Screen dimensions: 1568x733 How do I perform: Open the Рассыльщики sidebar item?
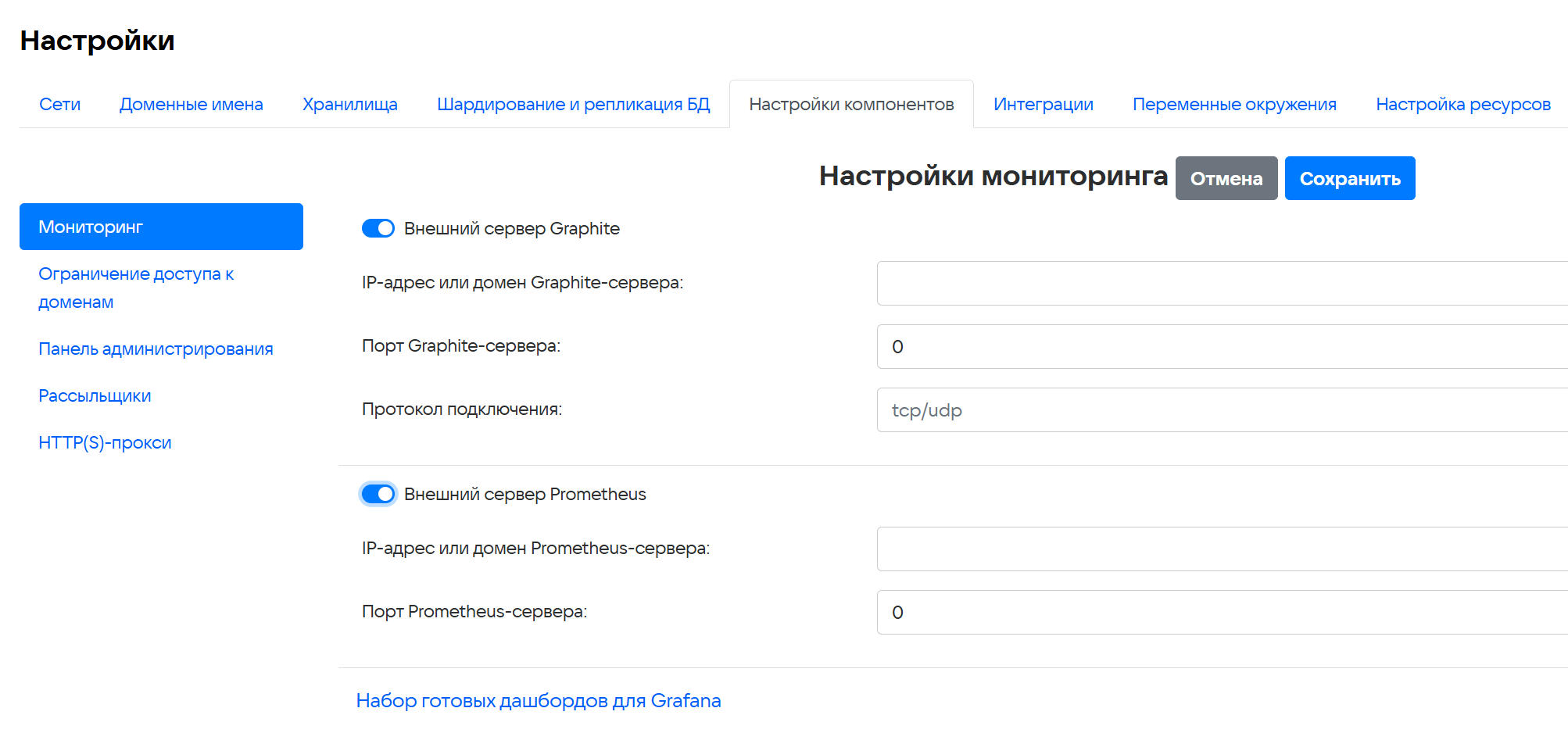click(x=95, y=395)
